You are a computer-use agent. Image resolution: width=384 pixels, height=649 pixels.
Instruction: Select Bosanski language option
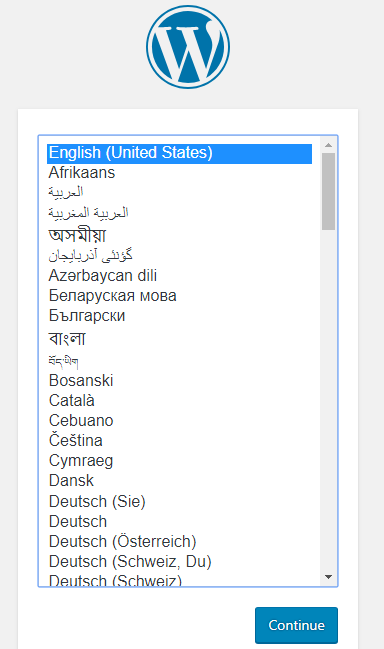tap(180, 380)
